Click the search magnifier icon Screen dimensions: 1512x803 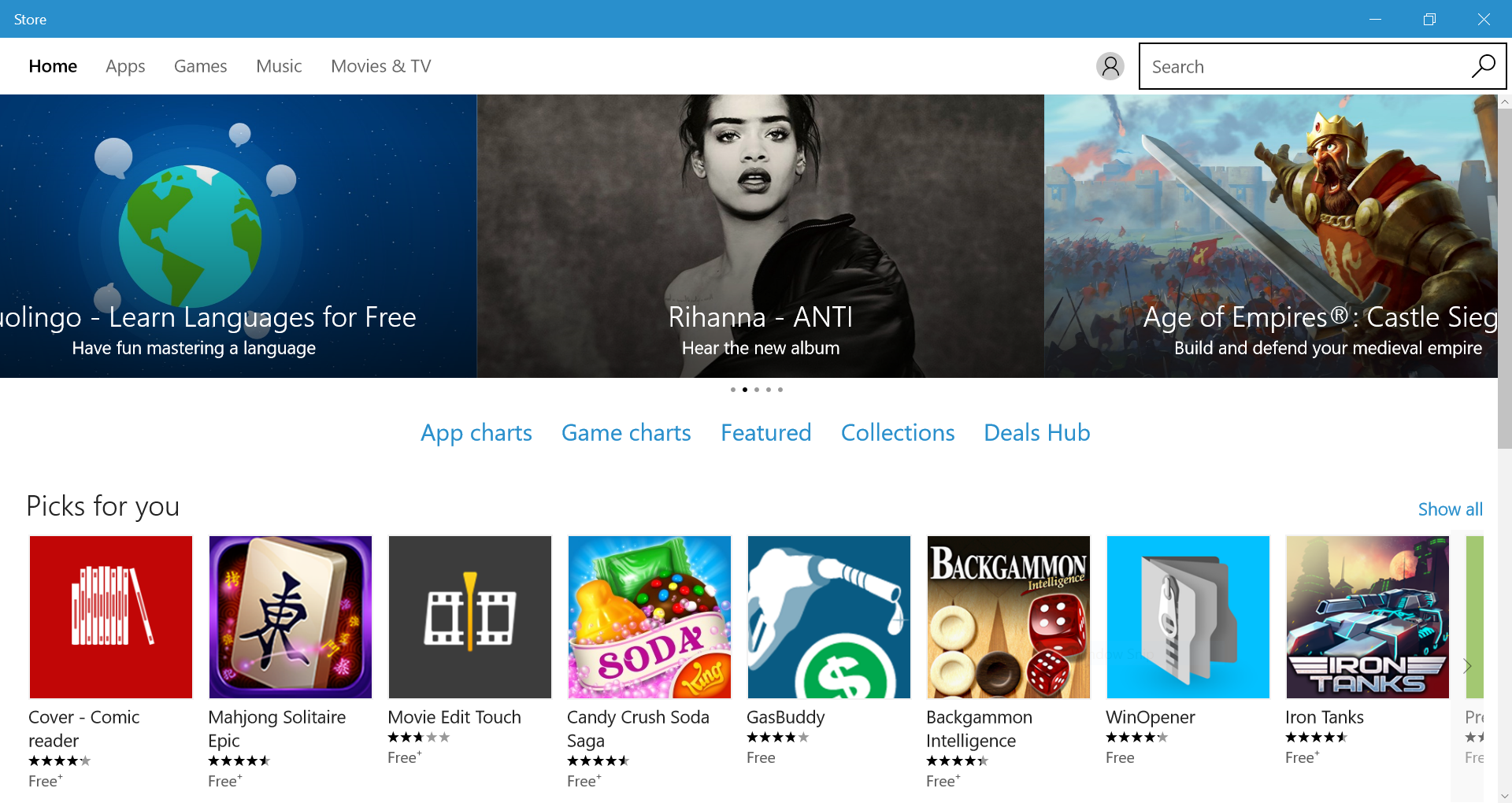coord(1484,66)
